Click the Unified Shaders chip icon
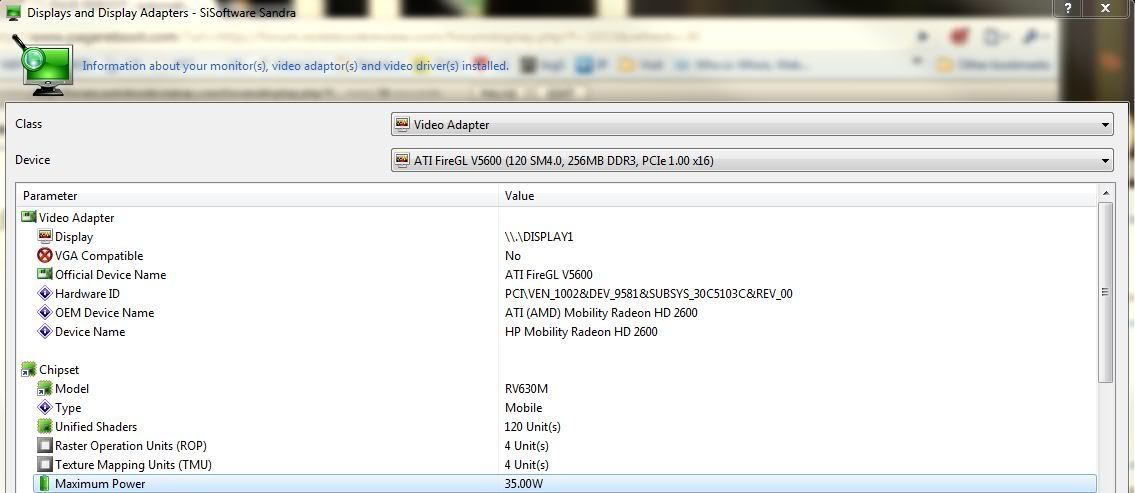Viewport: 1135px width, 493px height. pyautogui.click(x=45, y=426)
